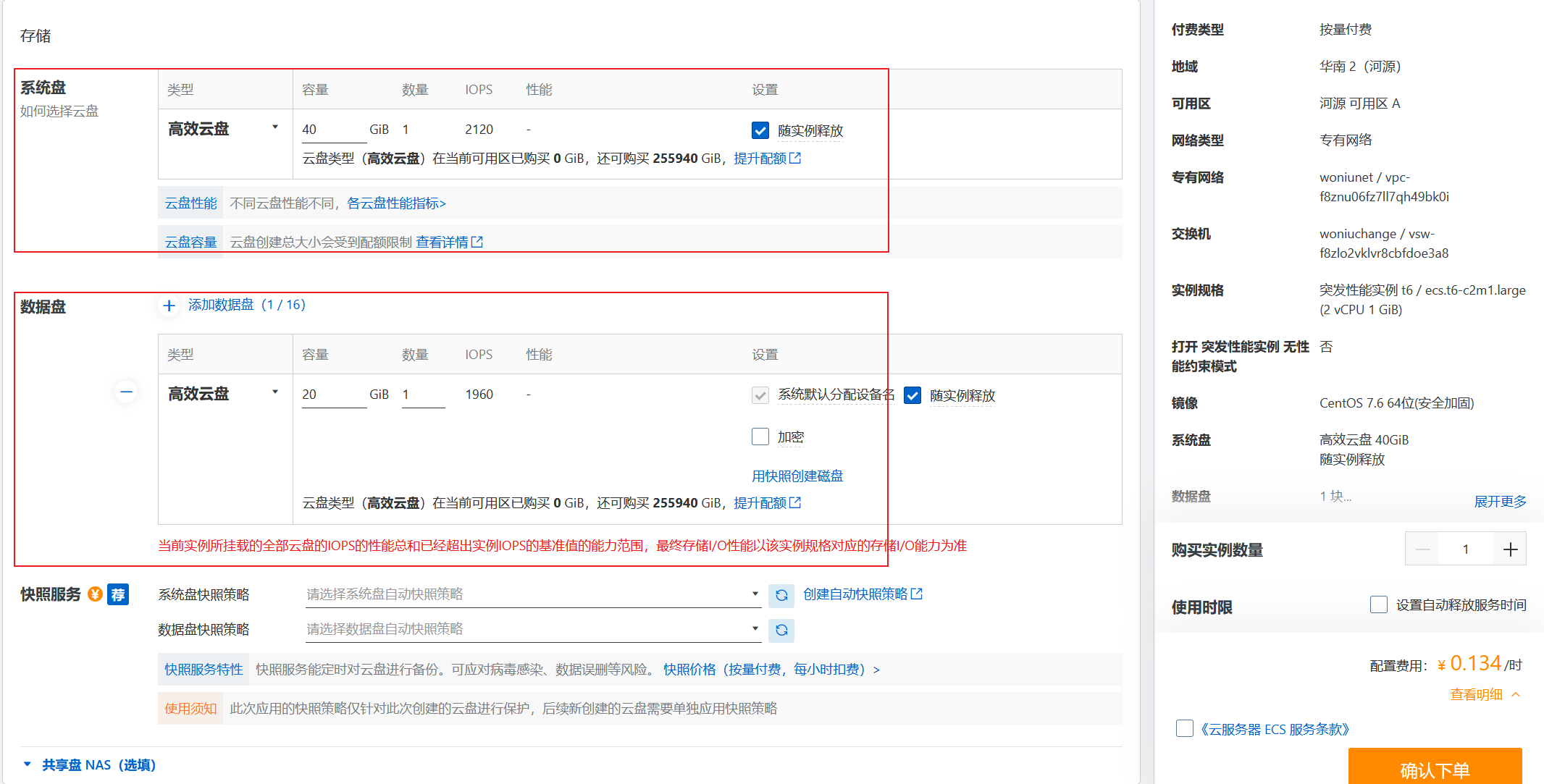The height and width of the screenshot is (784, 1544).
Task: Remove the data disk with minus icon
Action: tap(126, 392)
